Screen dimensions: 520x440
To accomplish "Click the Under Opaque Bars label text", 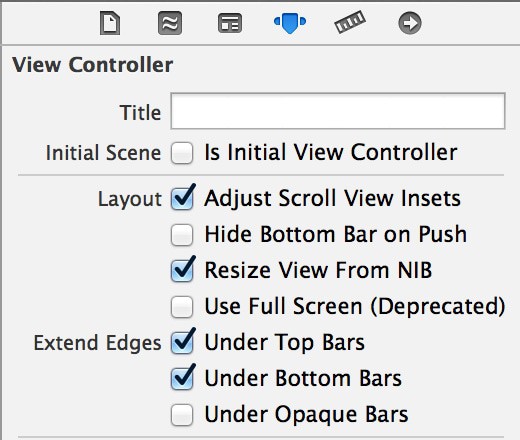I will 306,414.
